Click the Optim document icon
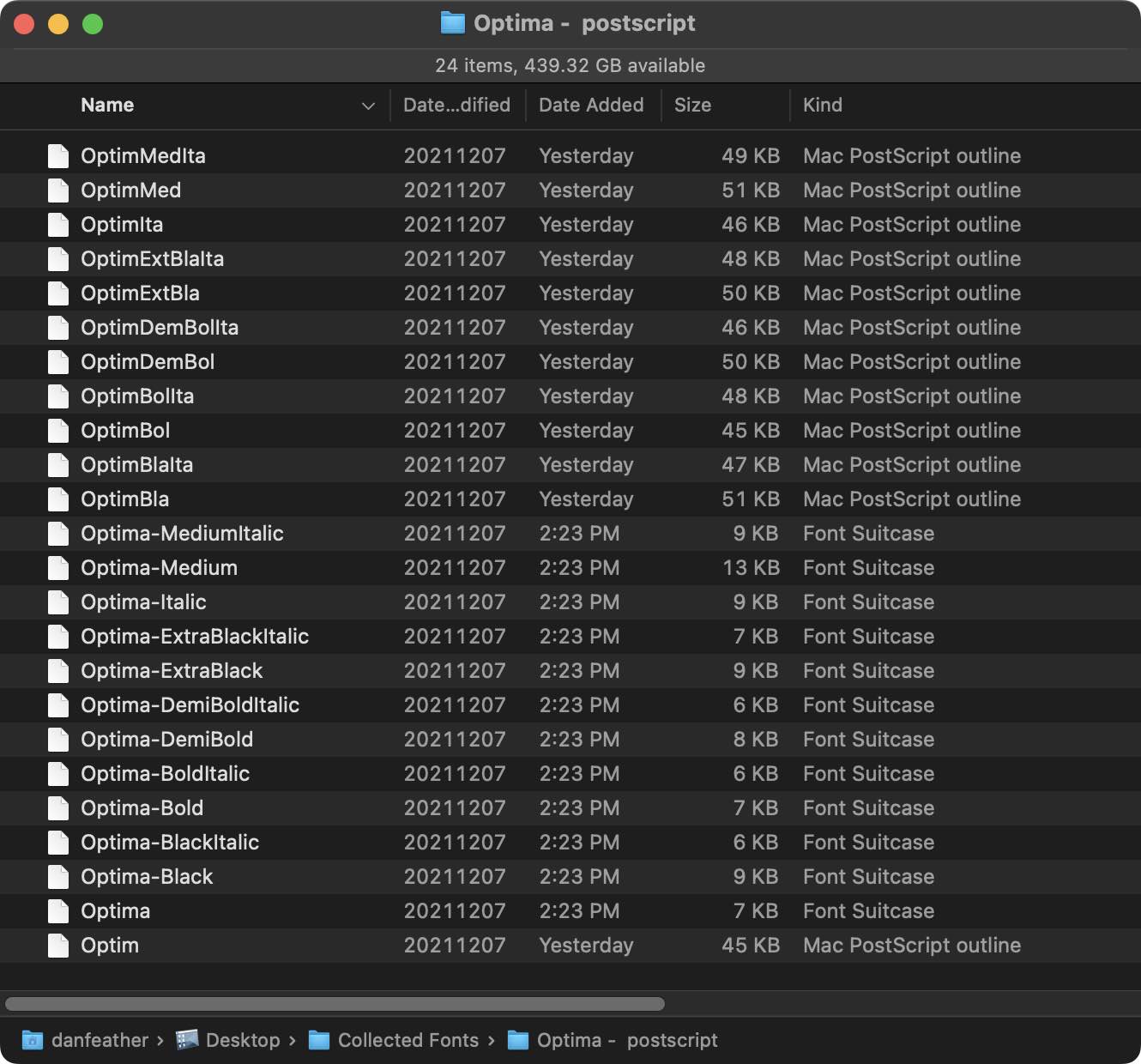Viewport: 1141px width, 1064px height. point(57,945)
